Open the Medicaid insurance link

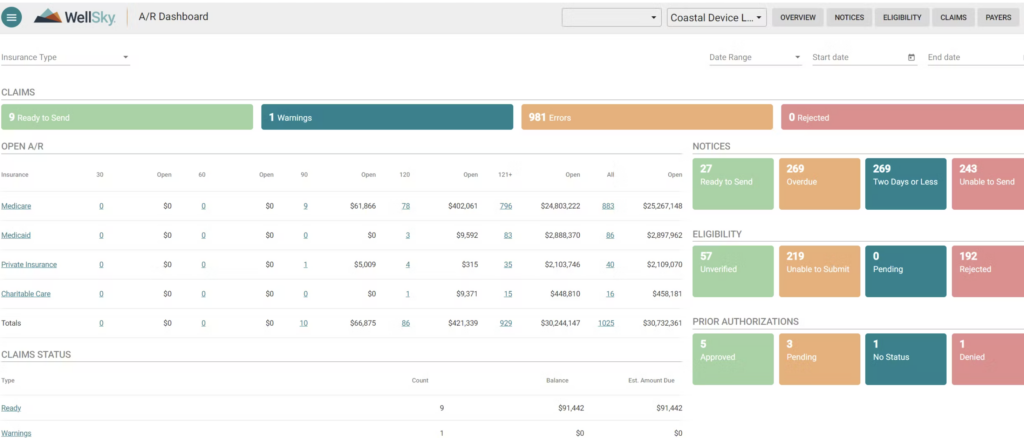tap(16, 236)
